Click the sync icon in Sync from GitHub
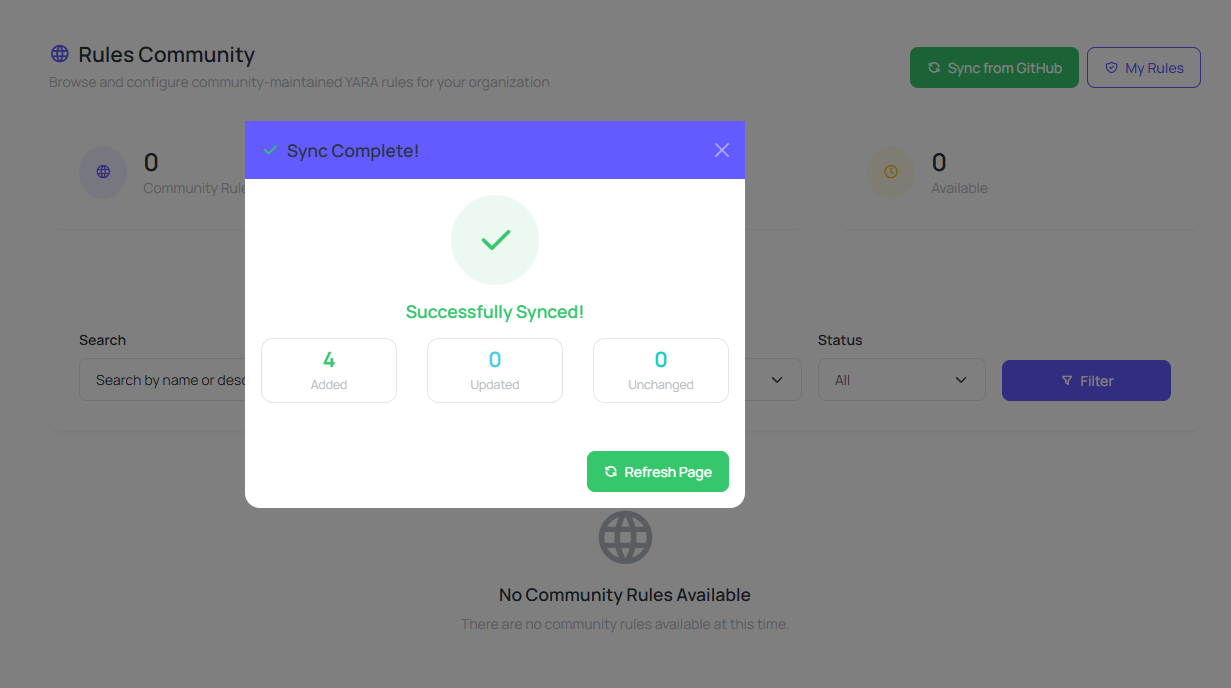The width and height of the screenshot is (1231, 688). click(934, 68)
